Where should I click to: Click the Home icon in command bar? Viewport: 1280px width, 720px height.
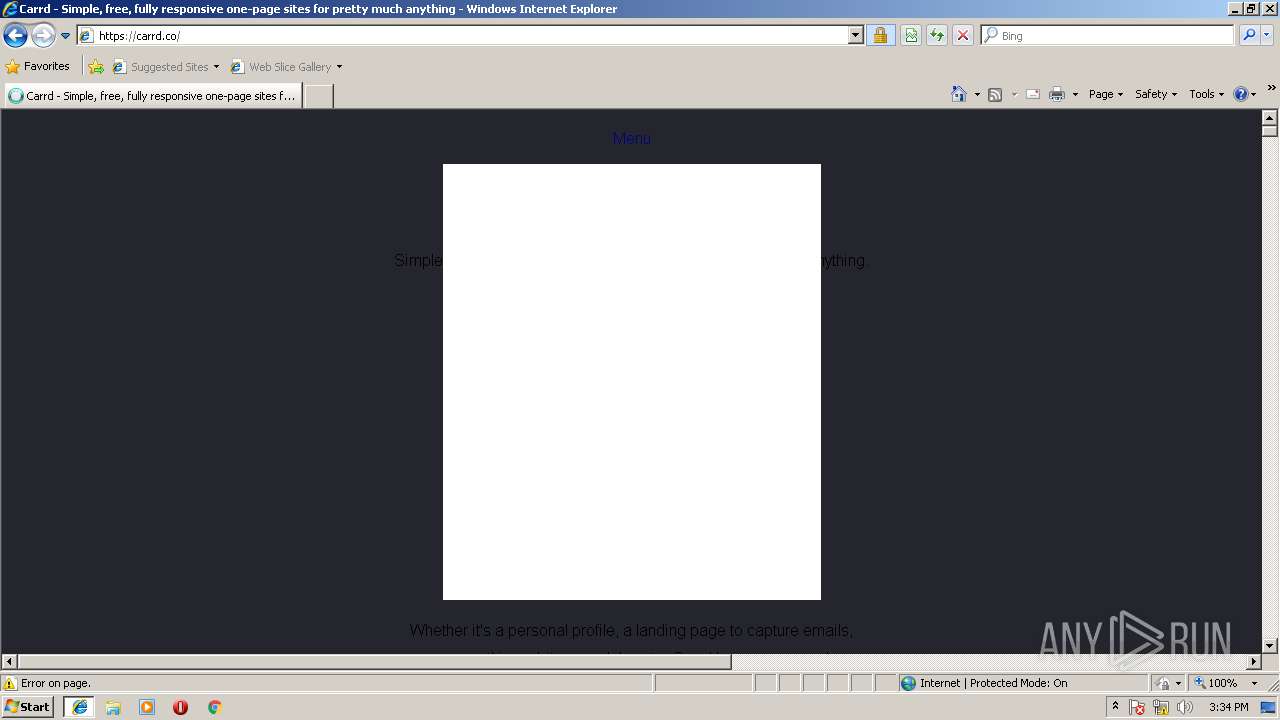(x=958, y=94)
